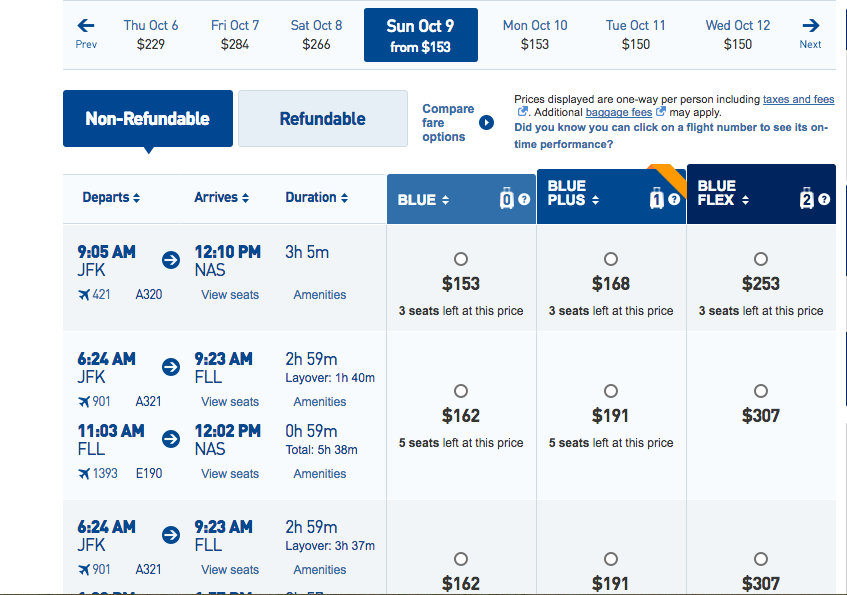Select the Mon Oct 10 date tab

click(x=535, y=35)
